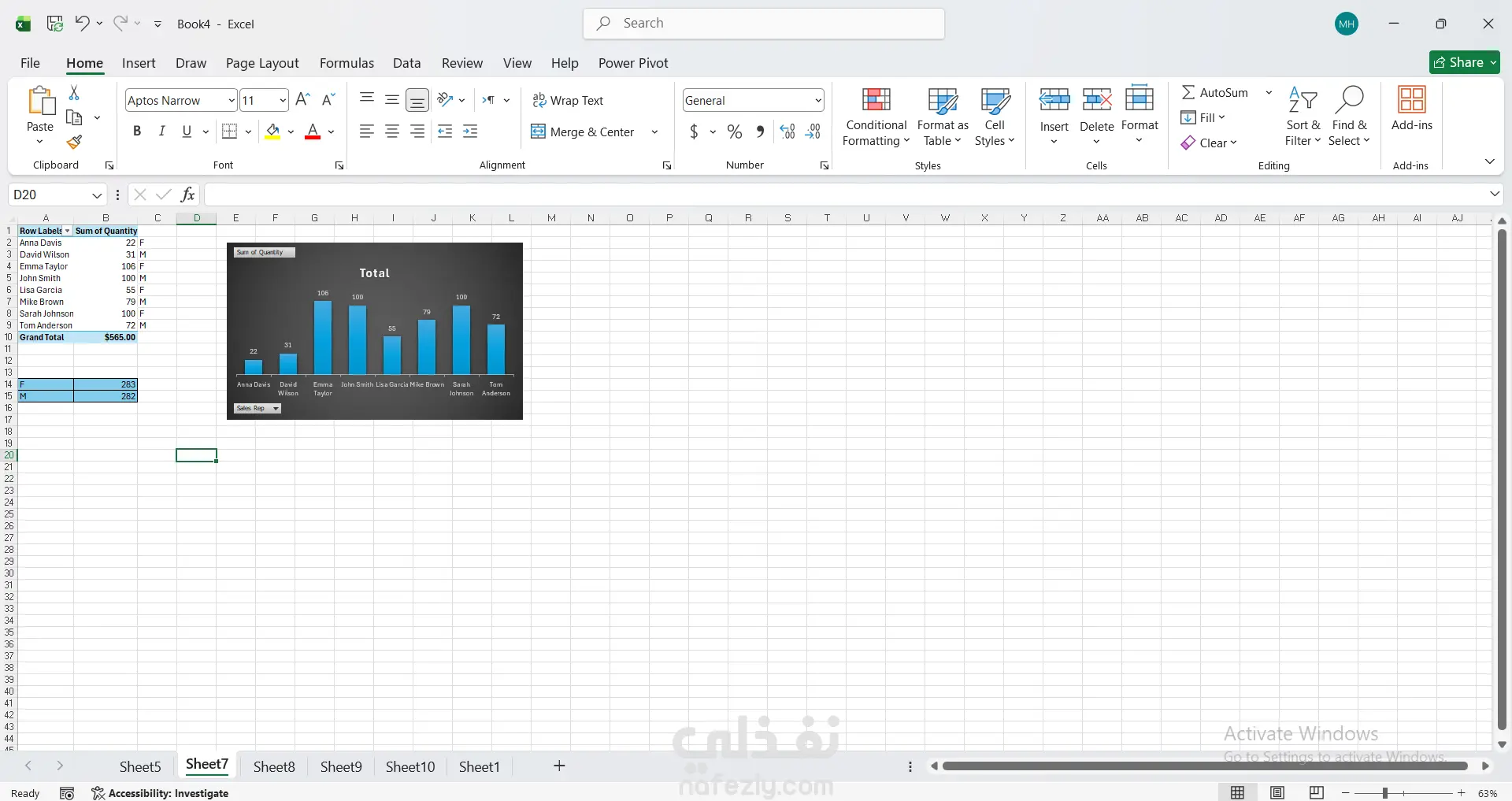Toggle Align Left horizontal alignment
The width and height of the screenshot is (1512, 801).
(x=367, y=132)
